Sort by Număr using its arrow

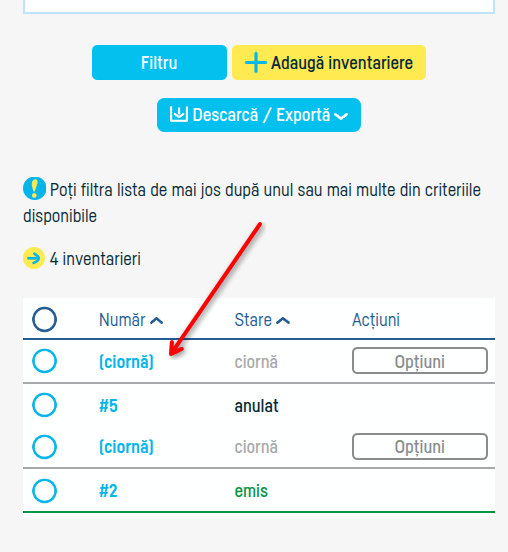tap(157, 321)
